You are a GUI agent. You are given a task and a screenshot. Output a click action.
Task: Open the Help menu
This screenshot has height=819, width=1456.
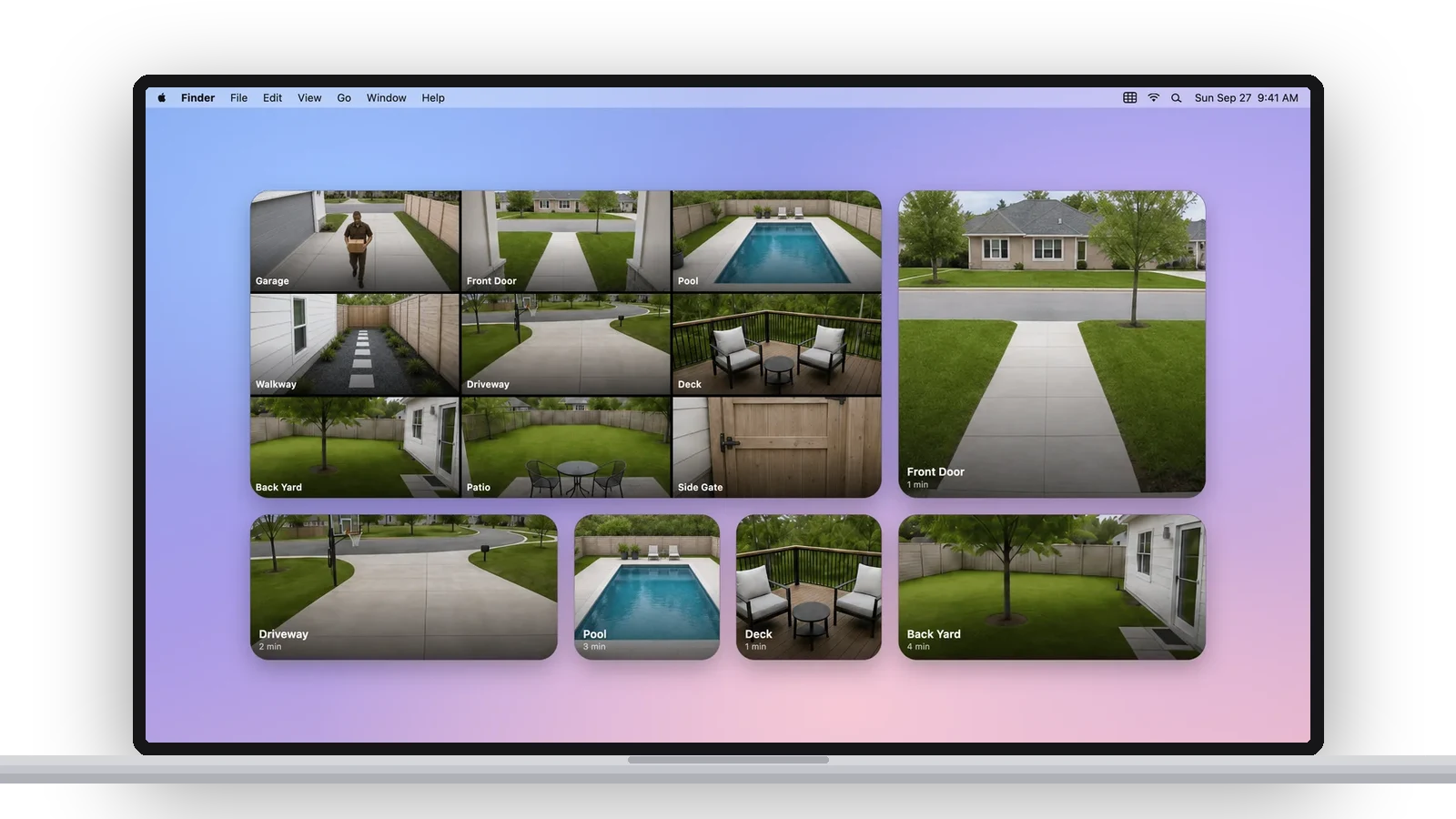point(433,98)
